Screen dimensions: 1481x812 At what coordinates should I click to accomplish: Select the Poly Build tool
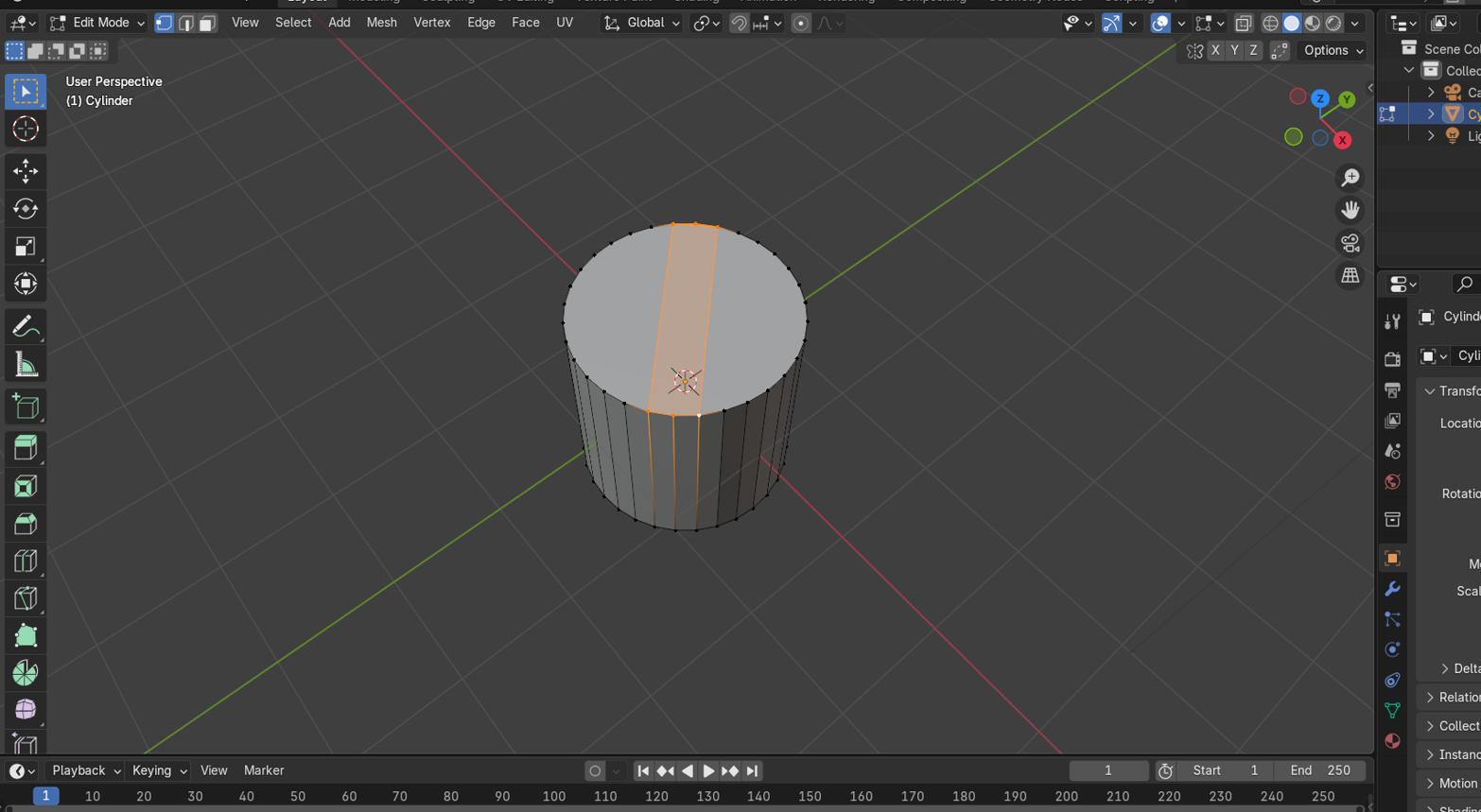click(x=26, y=635)
